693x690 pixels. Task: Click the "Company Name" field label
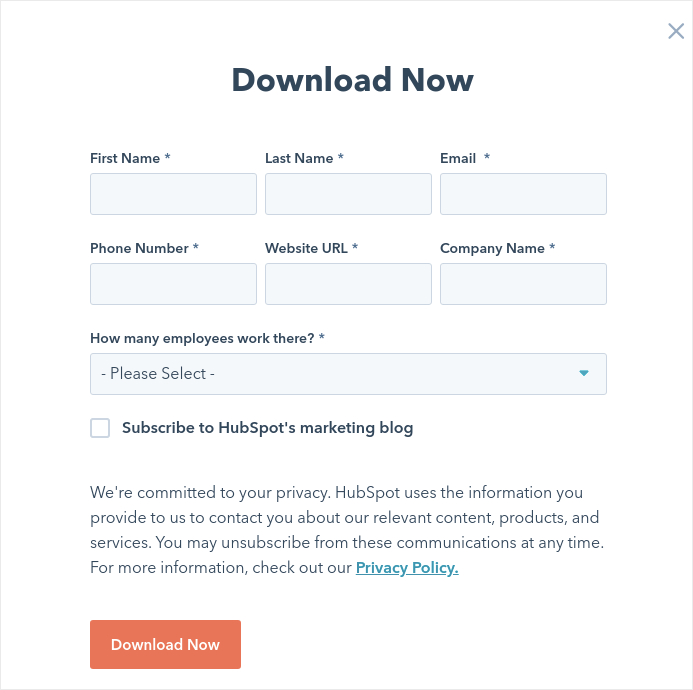(492, 248)
